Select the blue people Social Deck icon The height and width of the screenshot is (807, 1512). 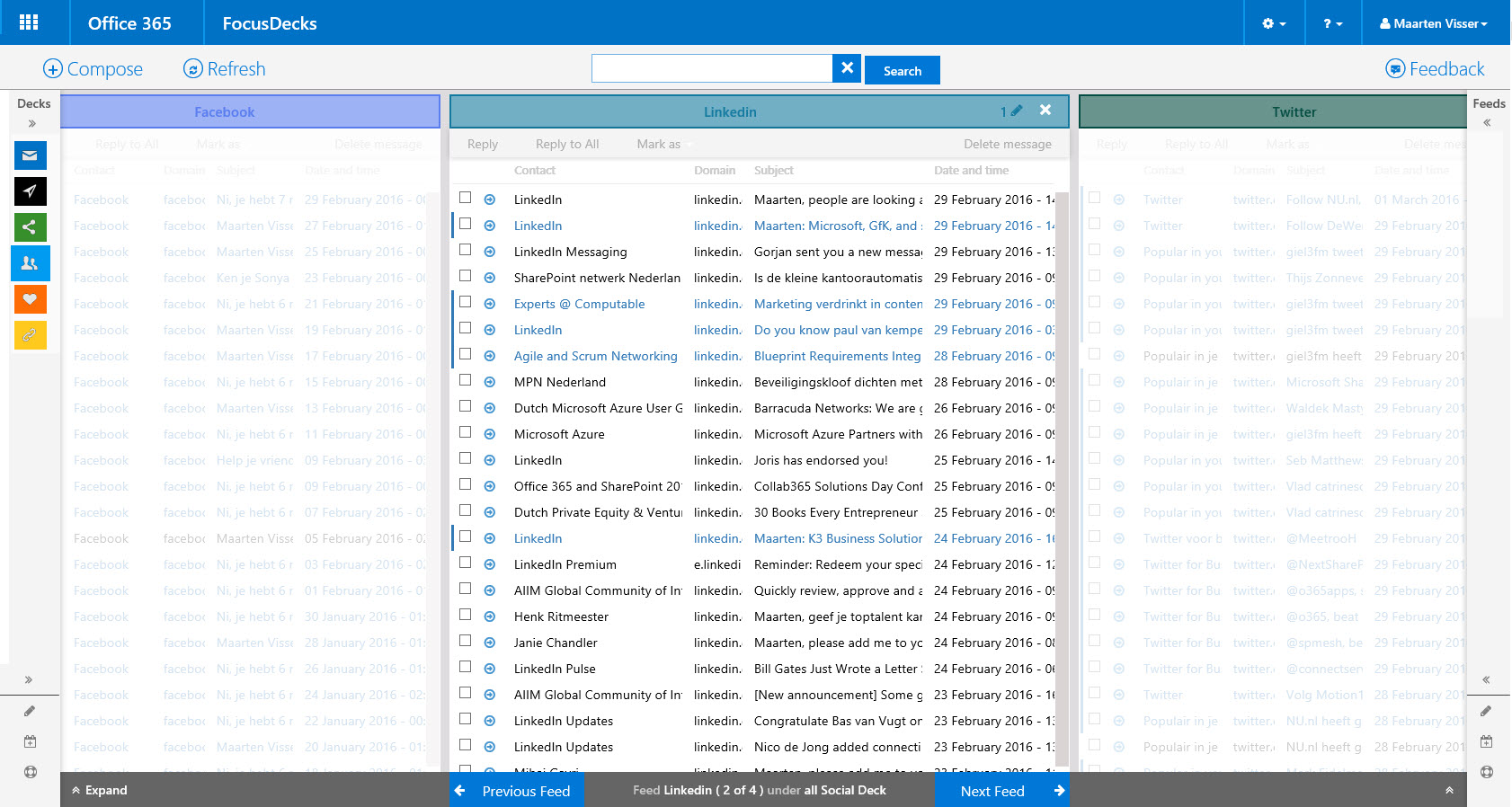click(30, 263)
